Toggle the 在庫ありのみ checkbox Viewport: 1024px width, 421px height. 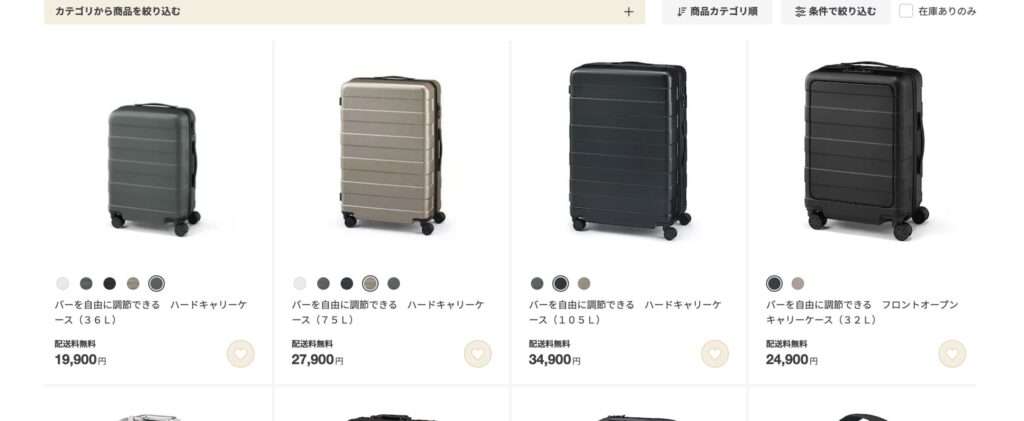906,11
